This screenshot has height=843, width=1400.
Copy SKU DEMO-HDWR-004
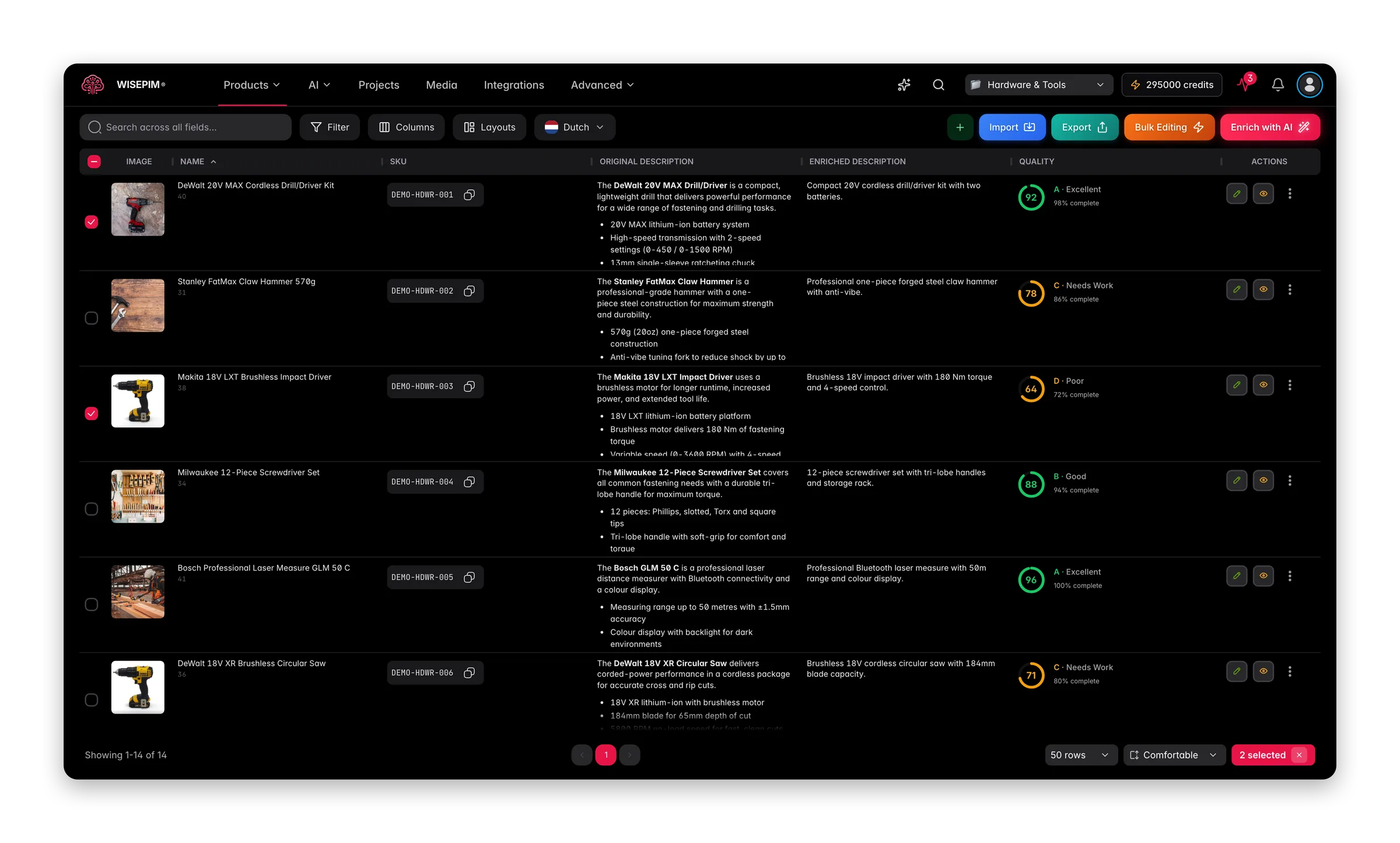[469, 482]
